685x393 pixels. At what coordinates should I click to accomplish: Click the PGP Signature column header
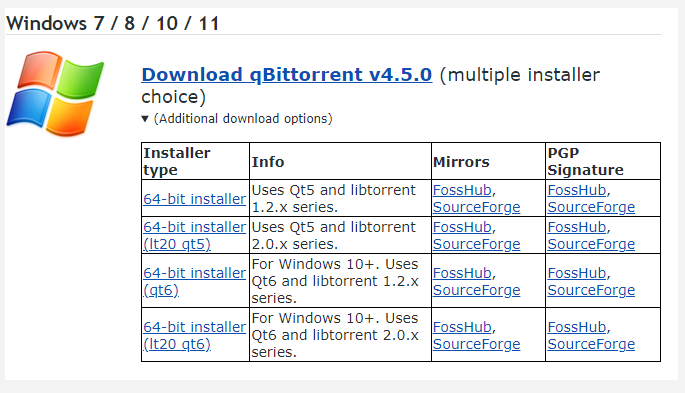(x=603, y=161)
